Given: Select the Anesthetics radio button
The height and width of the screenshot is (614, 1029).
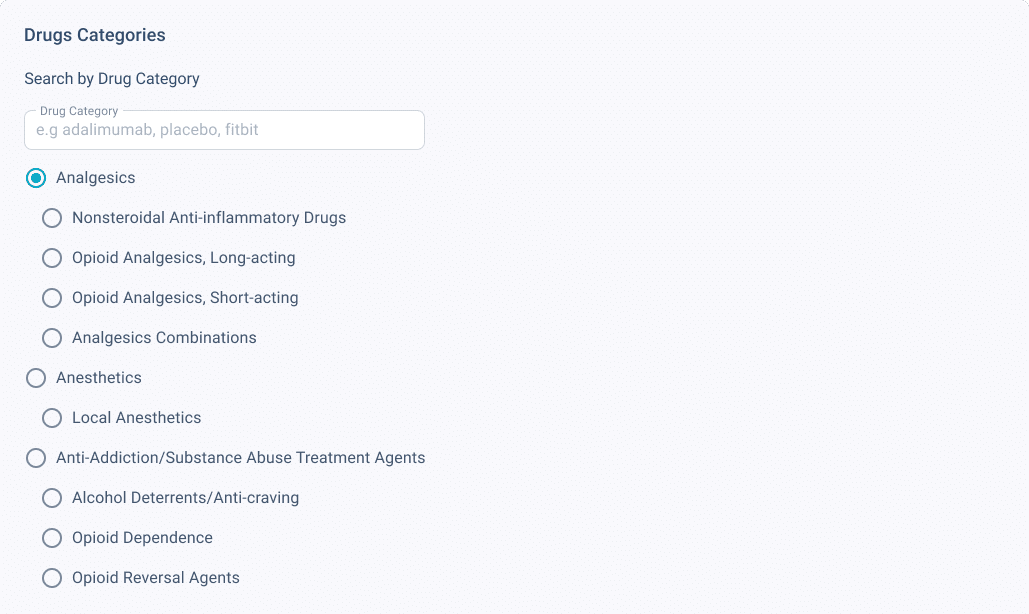Looking at the screenshot, I should click(36, 378).
